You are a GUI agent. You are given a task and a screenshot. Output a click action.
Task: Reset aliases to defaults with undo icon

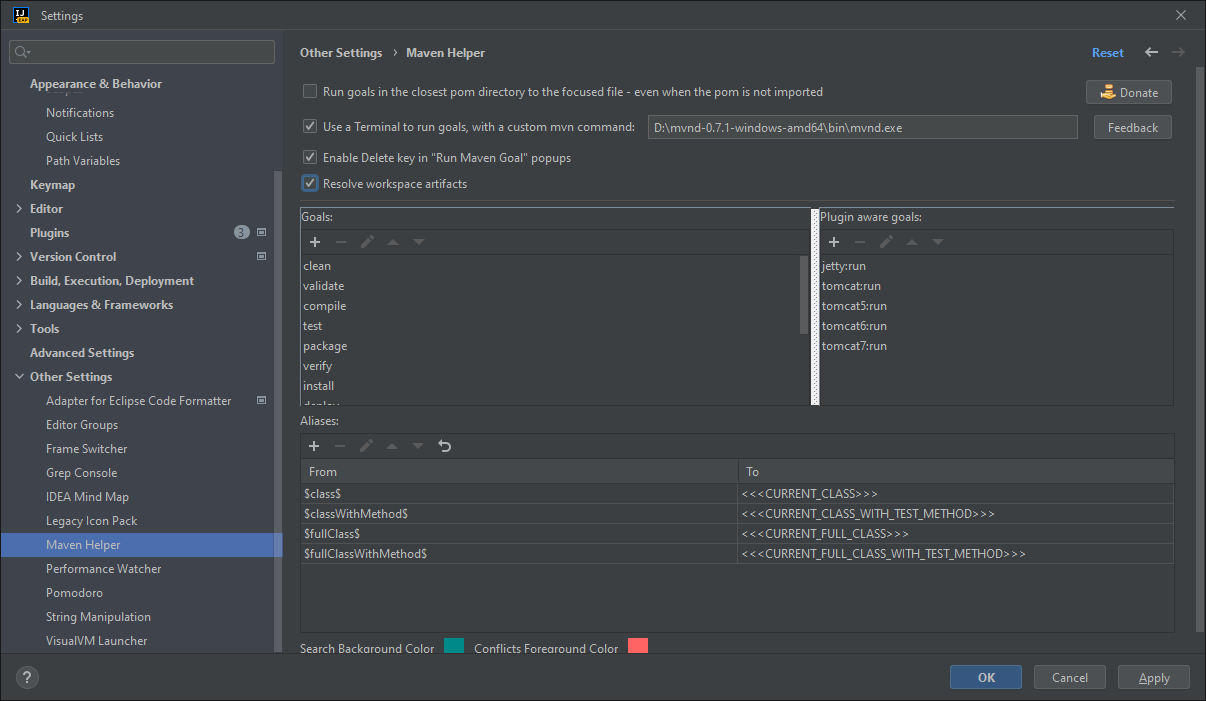(x=445, y=446)
